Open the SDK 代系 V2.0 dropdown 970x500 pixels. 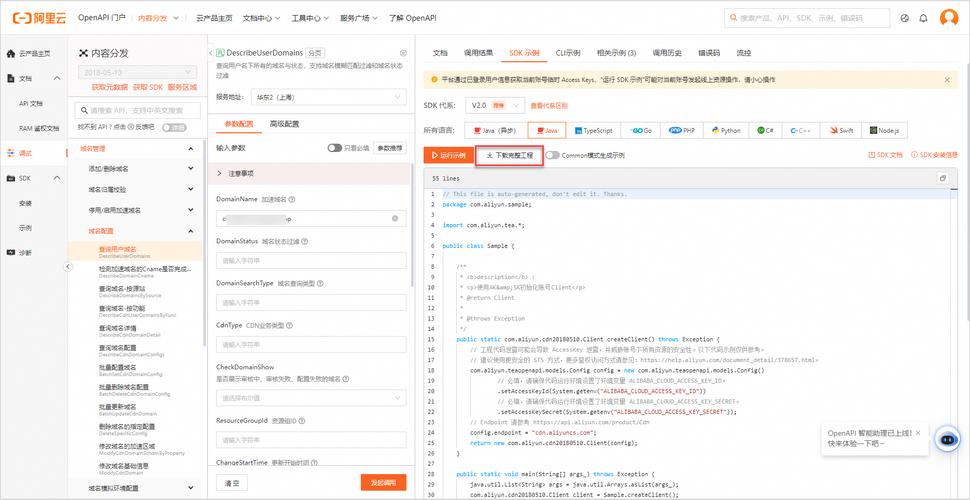click(496, 106)
